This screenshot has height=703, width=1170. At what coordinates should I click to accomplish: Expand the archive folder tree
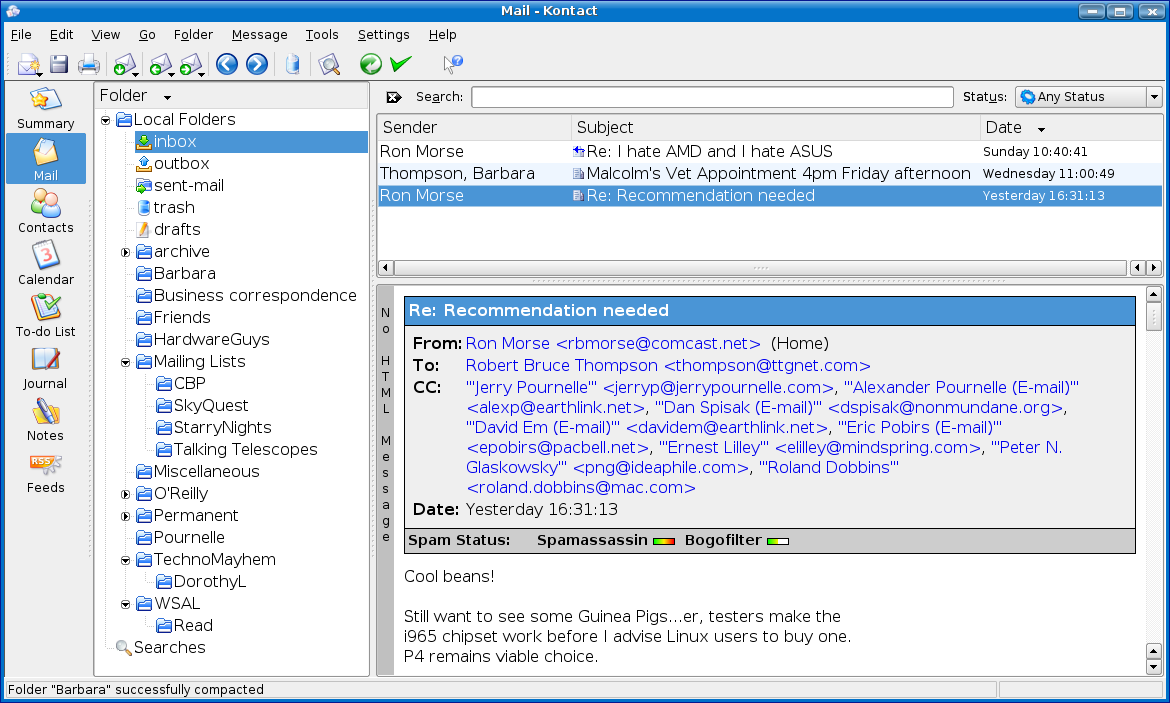coord(126,252)
